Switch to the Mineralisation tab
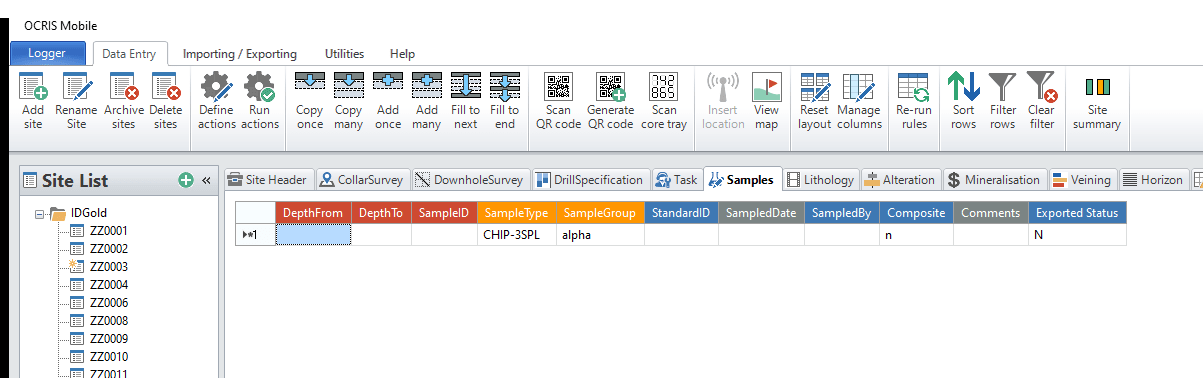The image size is (1203, 378). (995, 180)
